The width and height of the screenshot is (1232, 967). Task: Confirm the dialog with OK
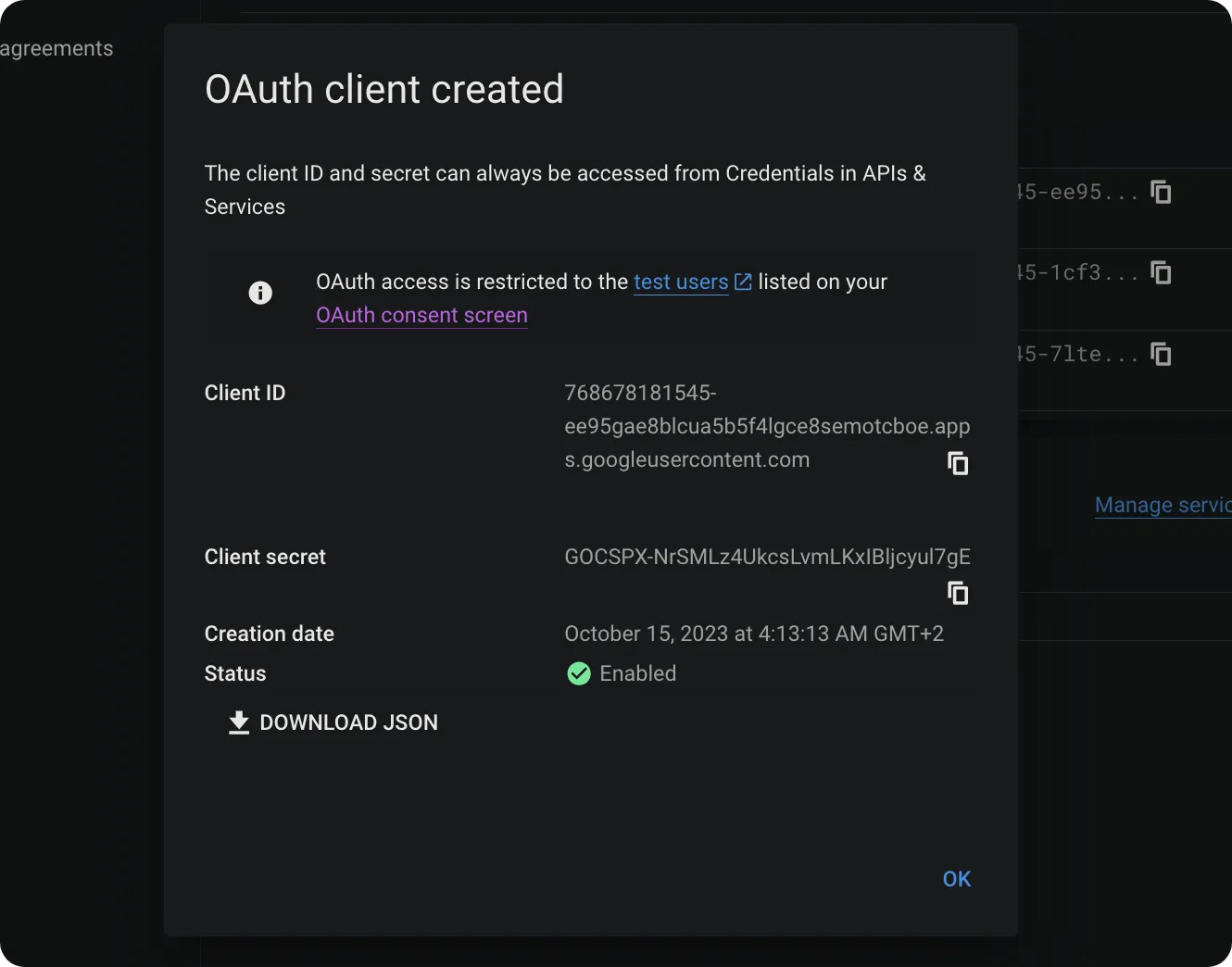[957, 879]
